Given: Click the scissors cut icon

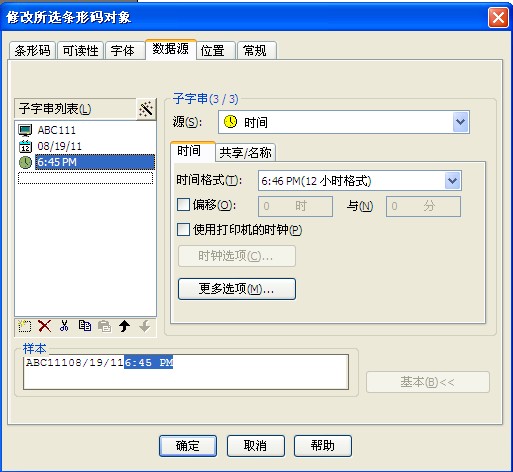Looking at the screenshot, I should 64,326.
